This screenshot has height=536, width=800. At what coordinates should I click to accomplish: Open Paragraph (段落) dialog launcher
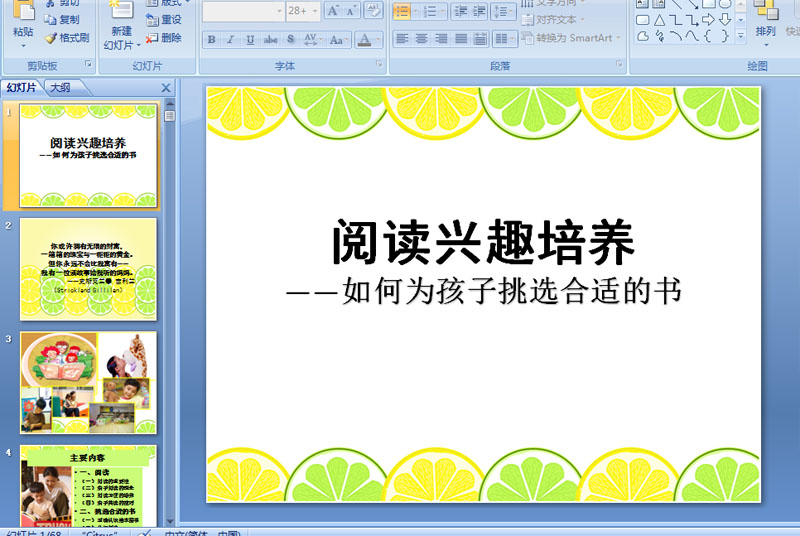[619, 64]
